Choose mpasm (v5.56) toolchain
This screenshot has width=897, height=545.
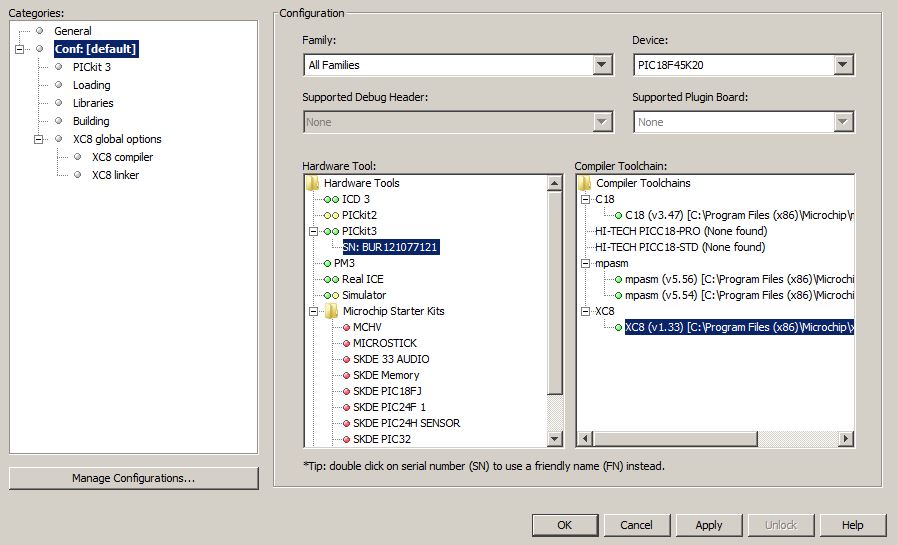click(x=739, y=279)
